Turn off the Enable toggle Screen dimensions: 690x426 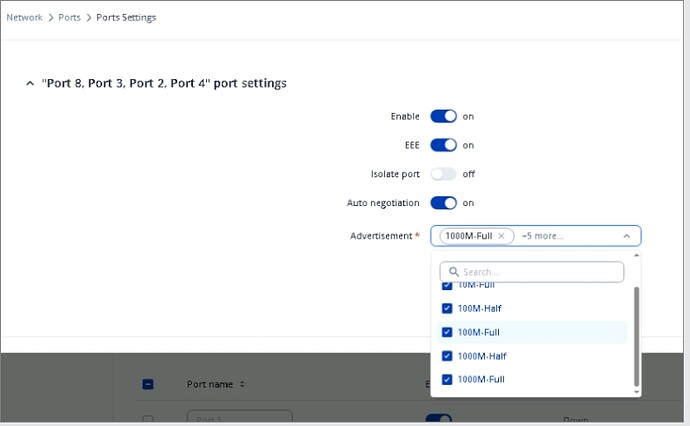443,117
